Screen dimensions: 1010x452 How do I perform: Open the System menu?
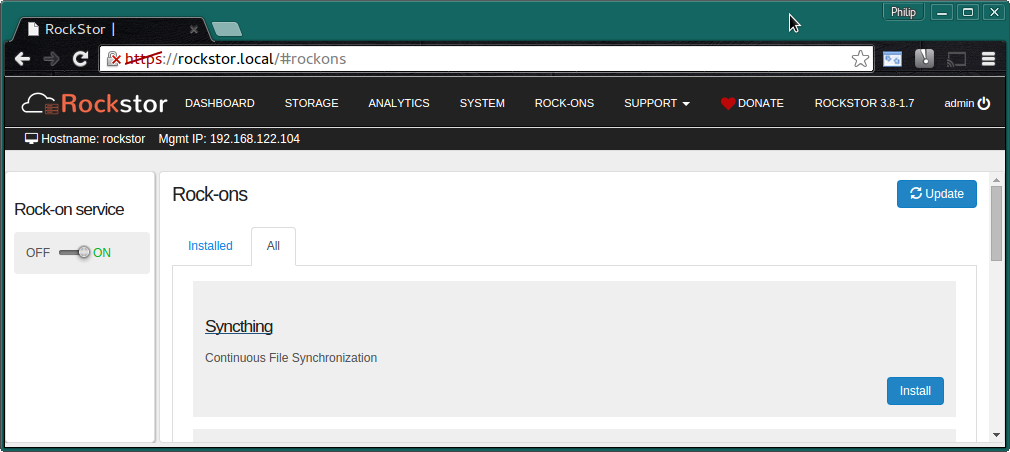point(482,103)
